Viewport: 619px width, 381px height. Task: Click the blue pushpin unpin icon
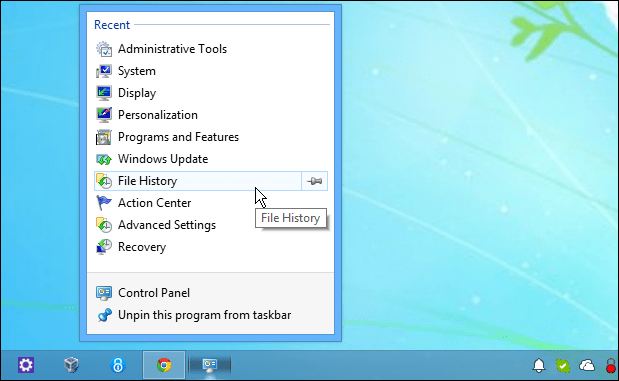104,315
